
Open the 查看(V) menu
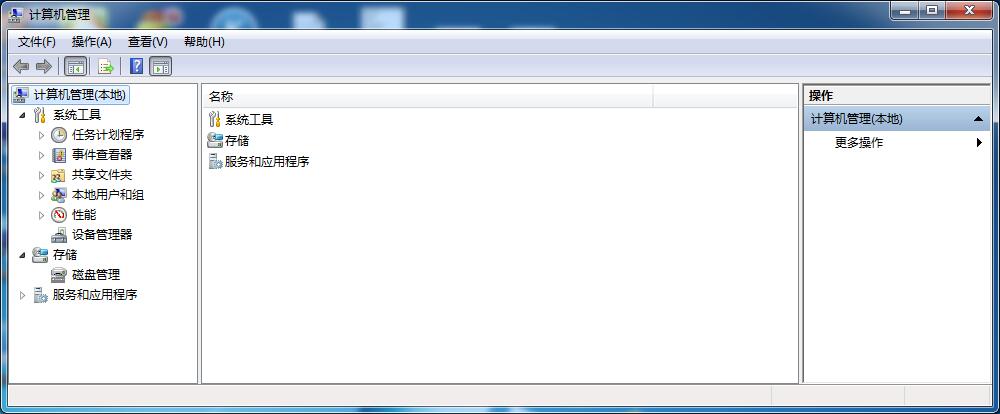148,42
